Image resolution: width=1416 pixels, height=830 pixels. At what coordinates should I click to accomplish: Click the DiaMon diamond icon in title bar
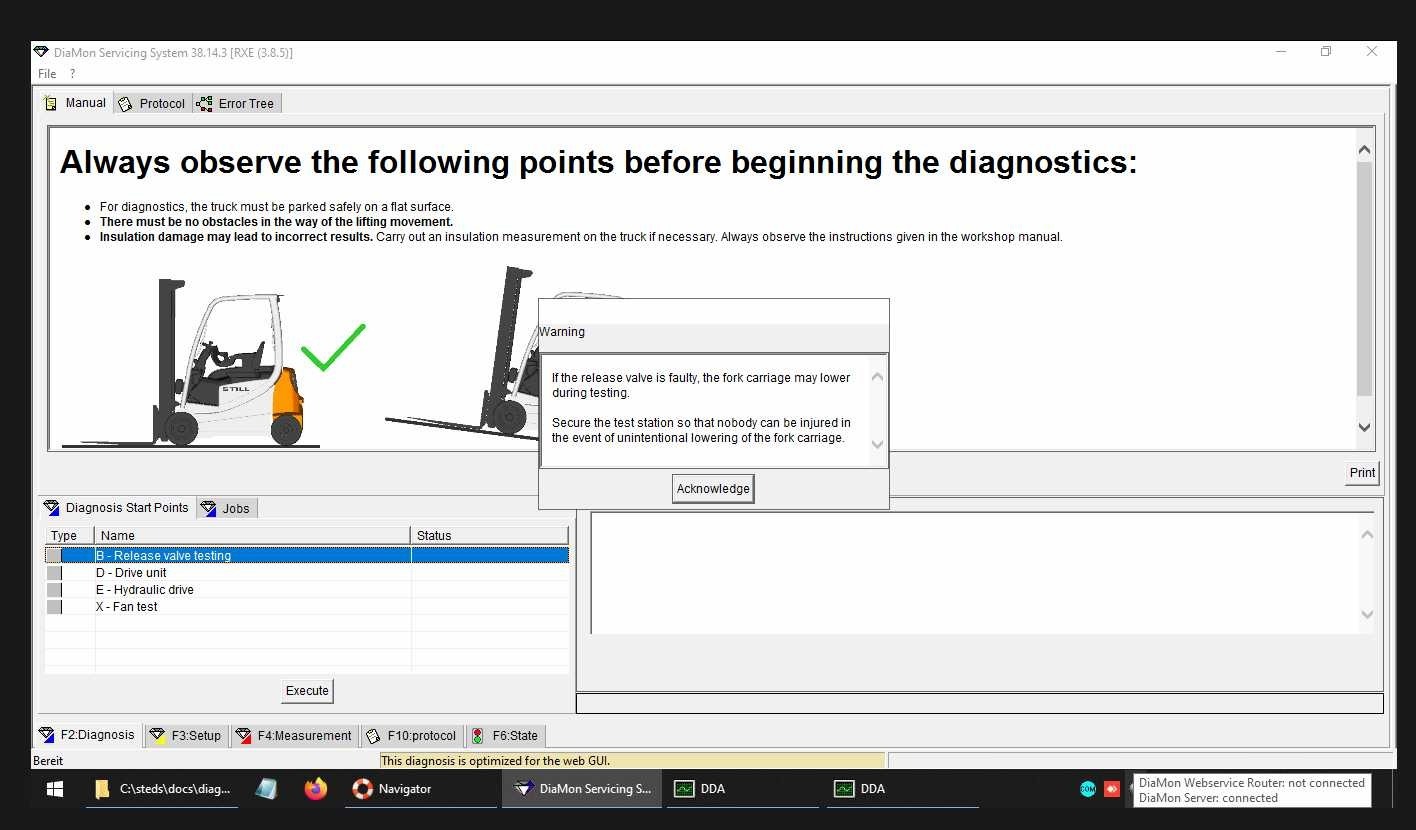41,52
